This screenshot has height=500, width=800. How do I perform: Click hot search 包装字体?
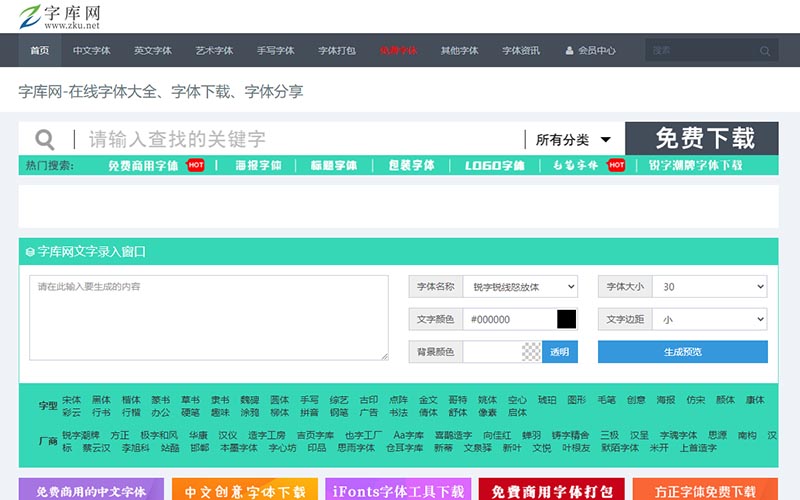pyautogui.click(x=411, y=165)
